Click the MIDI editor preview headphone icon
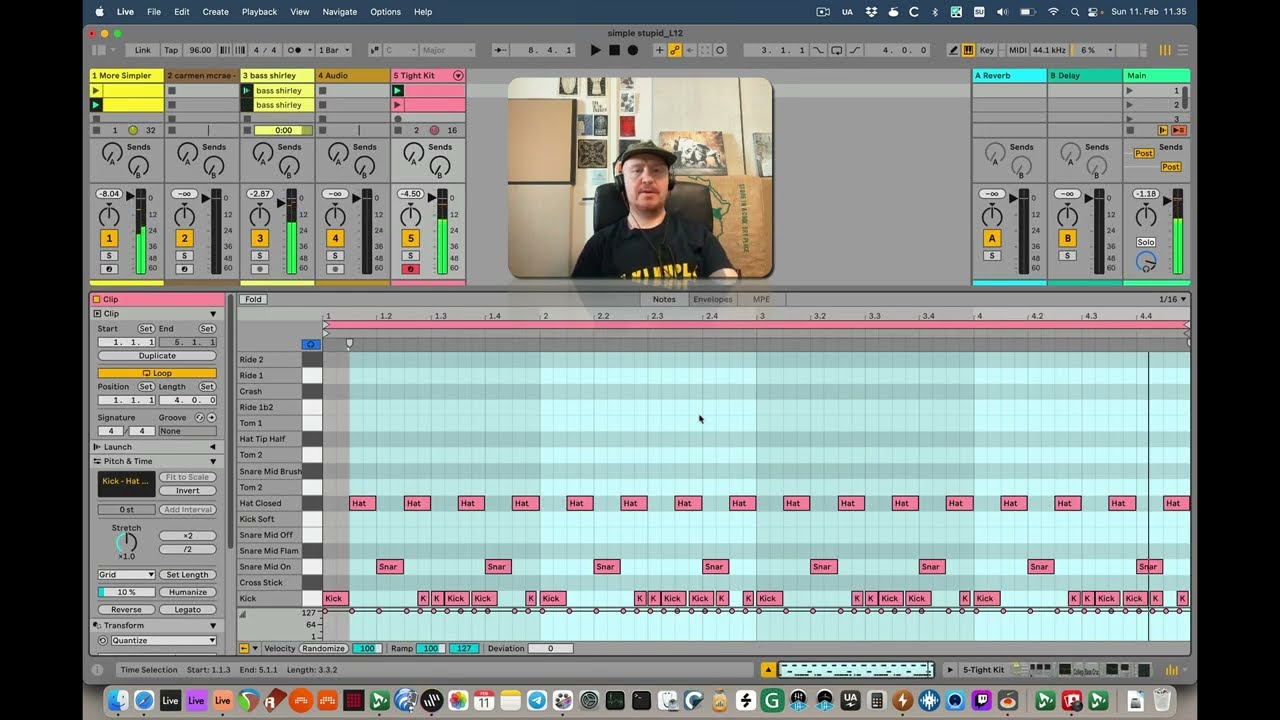 click(311, 344)
